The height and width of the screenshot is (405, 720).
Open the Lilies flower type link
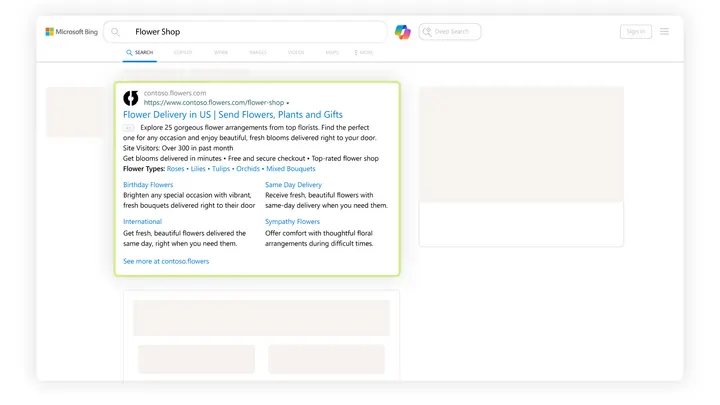click(198, 169)
